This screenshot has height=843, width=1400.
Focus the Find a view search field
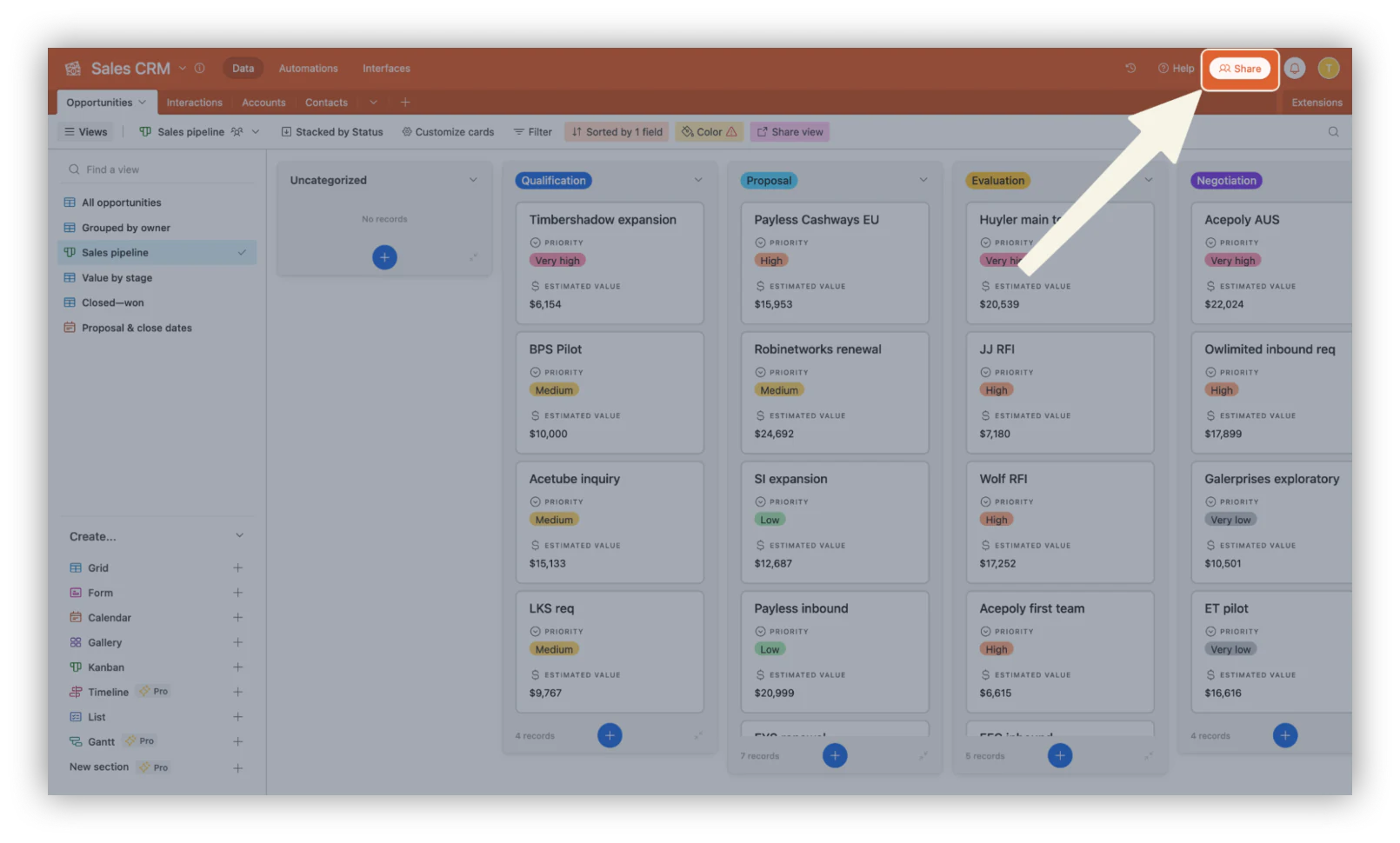(157, 169)
